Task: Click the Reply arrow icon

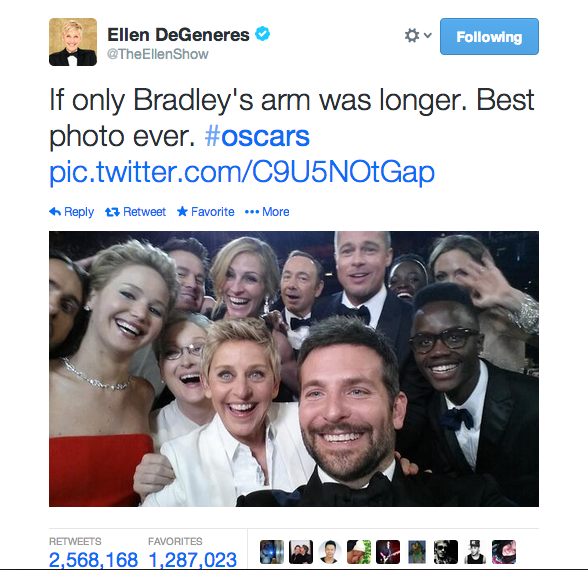Action: (x=55, y=212)
